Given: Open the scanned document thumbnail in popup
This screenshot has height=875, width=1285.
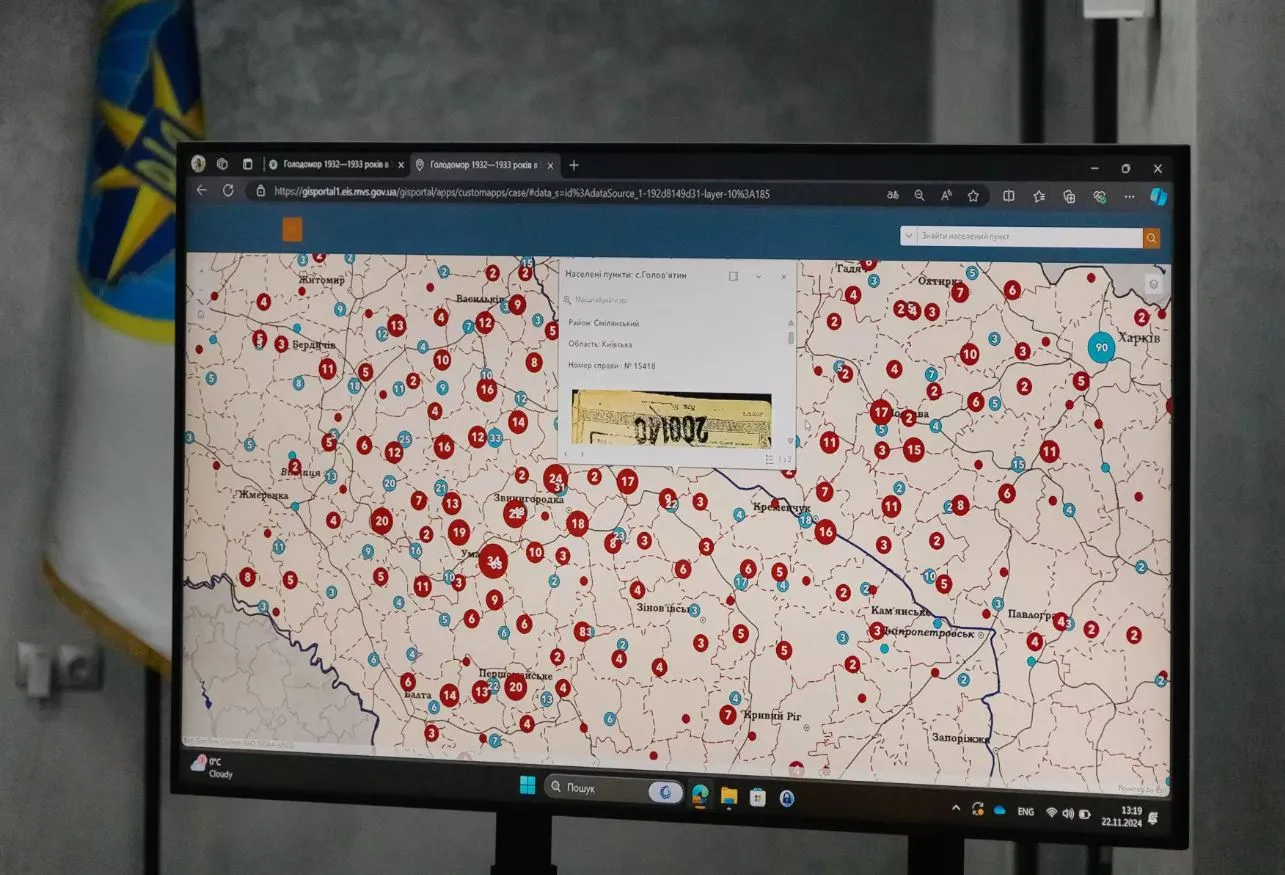Looking at the screenshot, I should (x=671, y=417).
